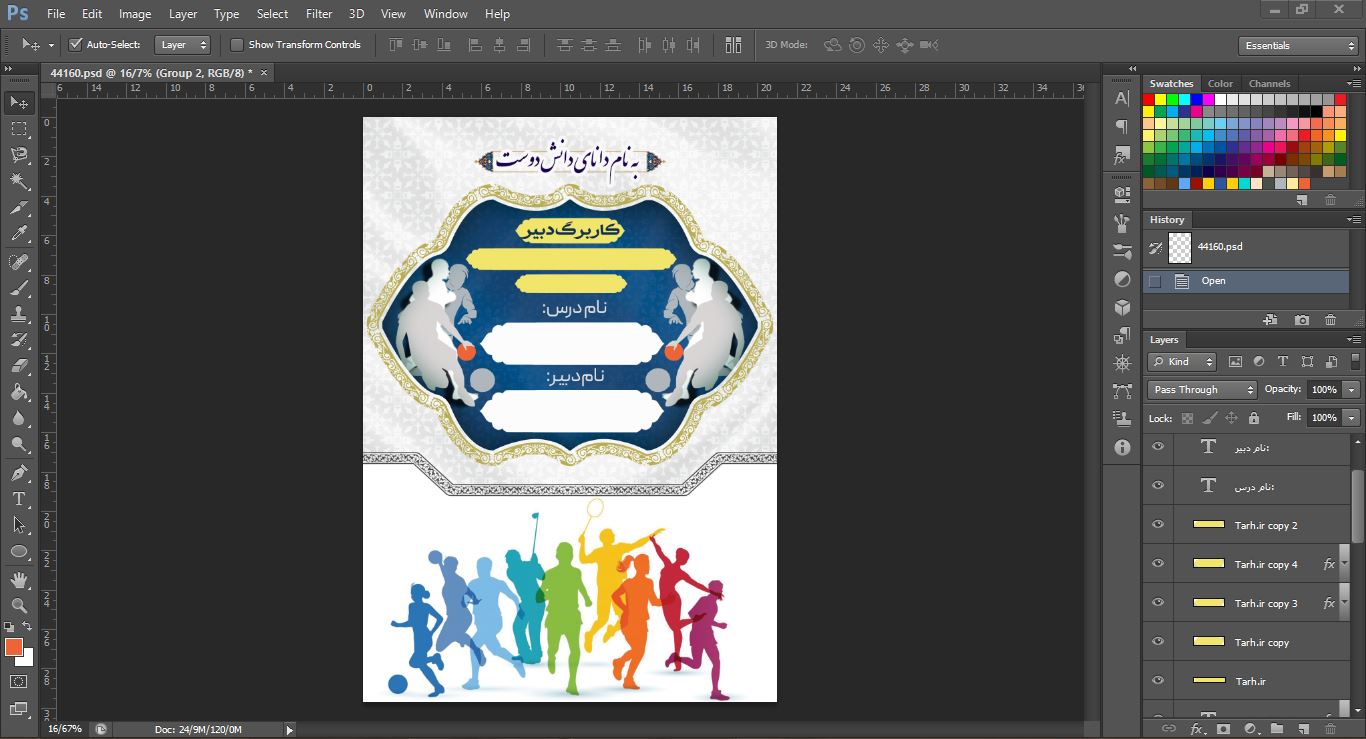This screenshot has height=739, width=1366.
Task: Select the Hand tool
Action: pyautogui.click(x=19, y=579)
